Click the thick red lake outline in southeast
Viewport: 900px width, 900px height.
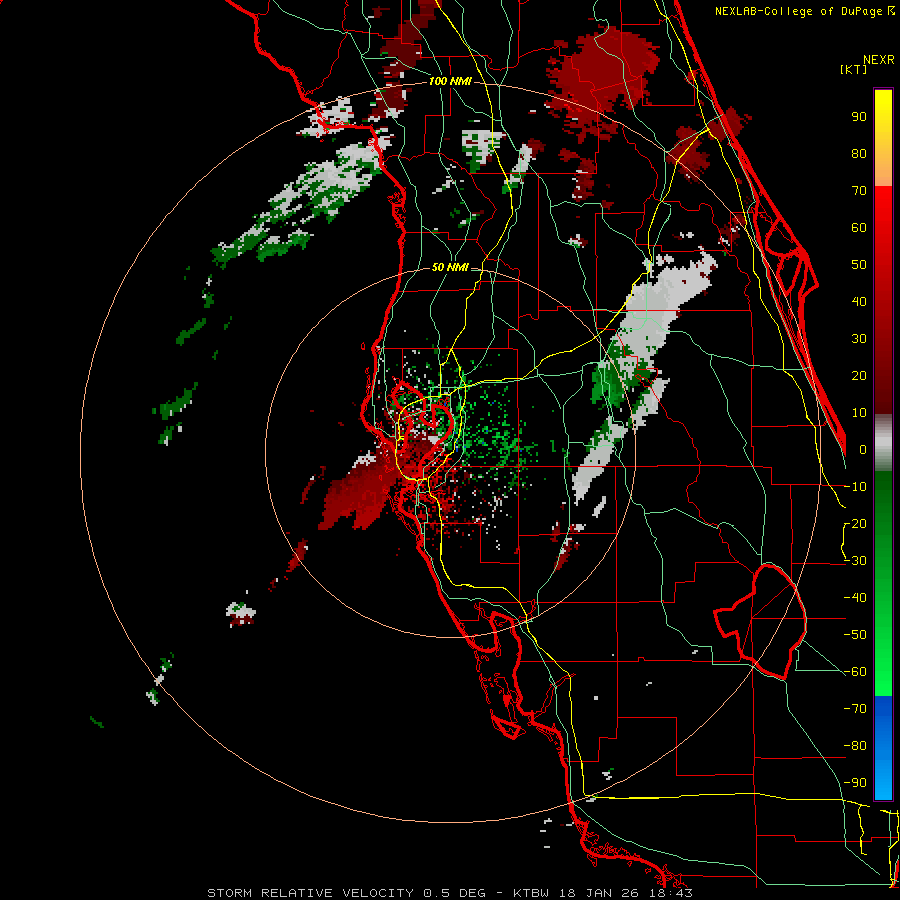coord(761,621)
